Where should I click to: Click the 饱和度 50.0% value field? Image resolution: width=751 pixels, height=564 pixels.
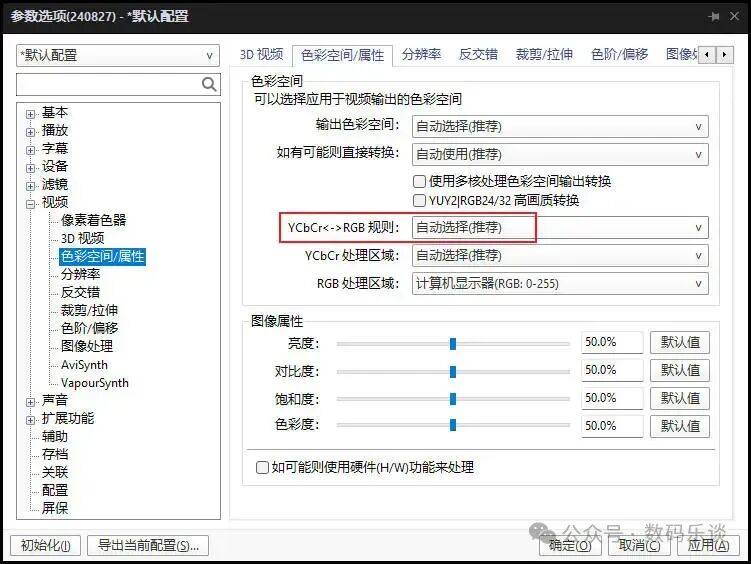[x=612, y=398]
